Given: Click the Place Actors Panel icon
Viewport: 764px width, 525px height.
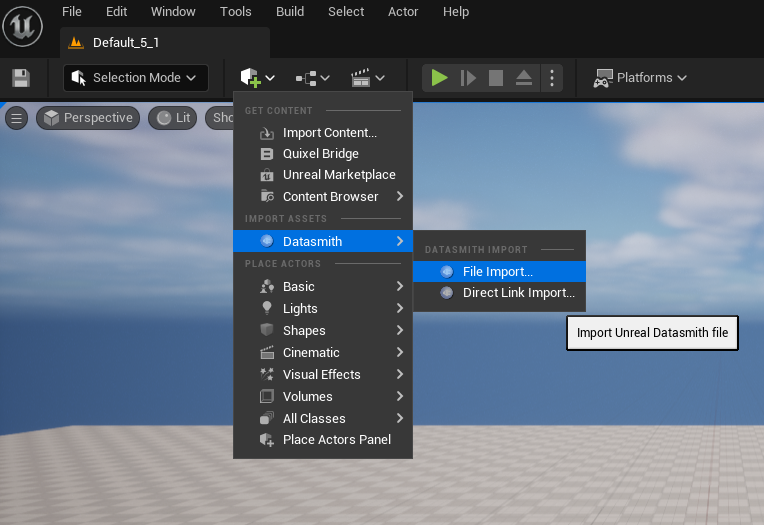Looking at the screenshot, I should point(267,440).
